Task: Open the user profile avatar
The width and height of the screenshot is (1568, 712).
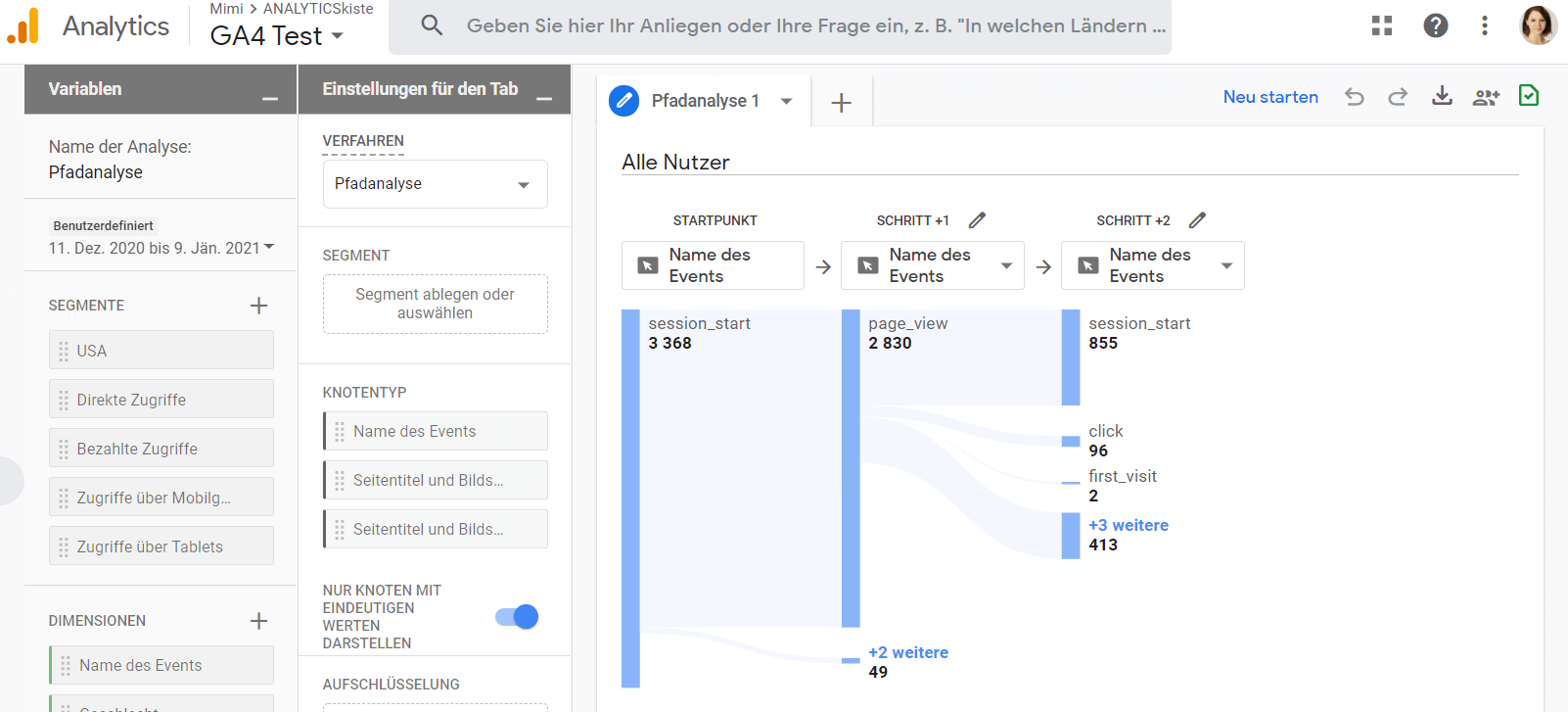Action: pos(1538,25)
